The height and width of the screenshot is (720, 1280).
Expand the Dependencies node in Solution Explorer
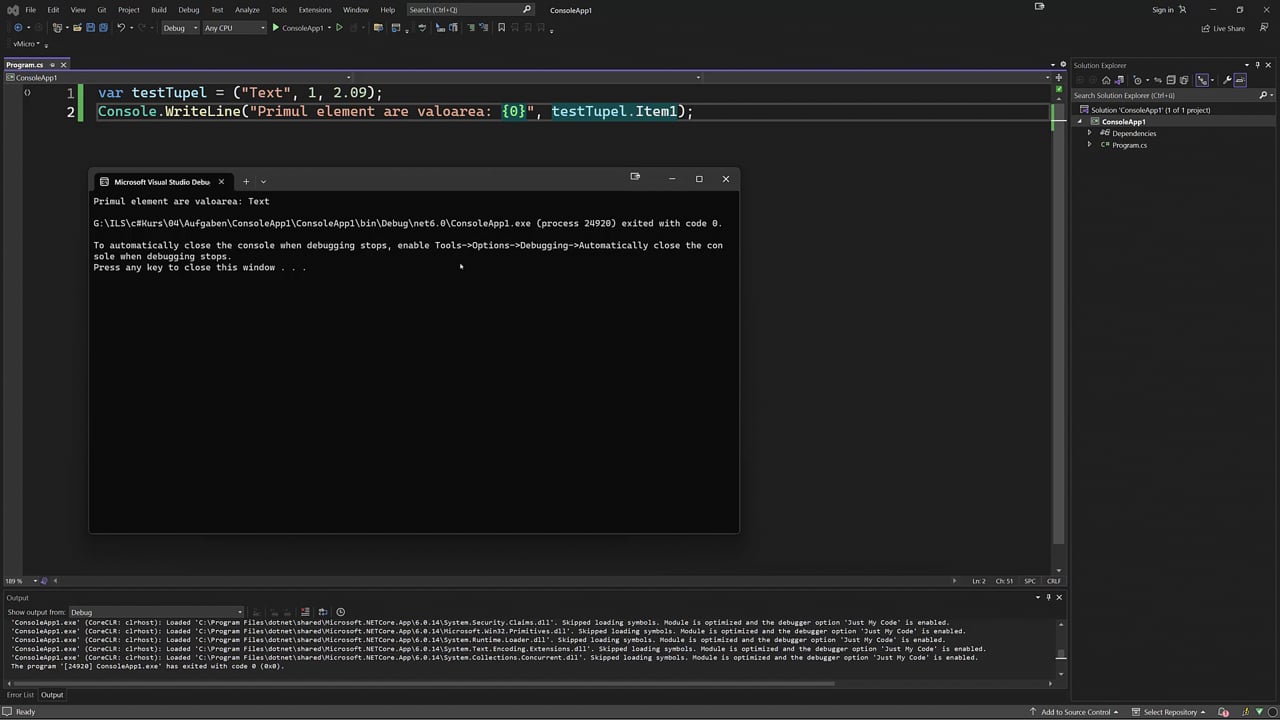(x=1090, y=133)
